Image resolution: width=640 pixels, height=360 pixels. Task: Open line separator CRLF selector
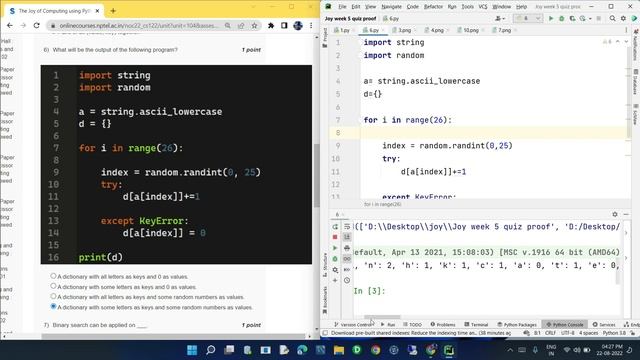tap(550, 333)
